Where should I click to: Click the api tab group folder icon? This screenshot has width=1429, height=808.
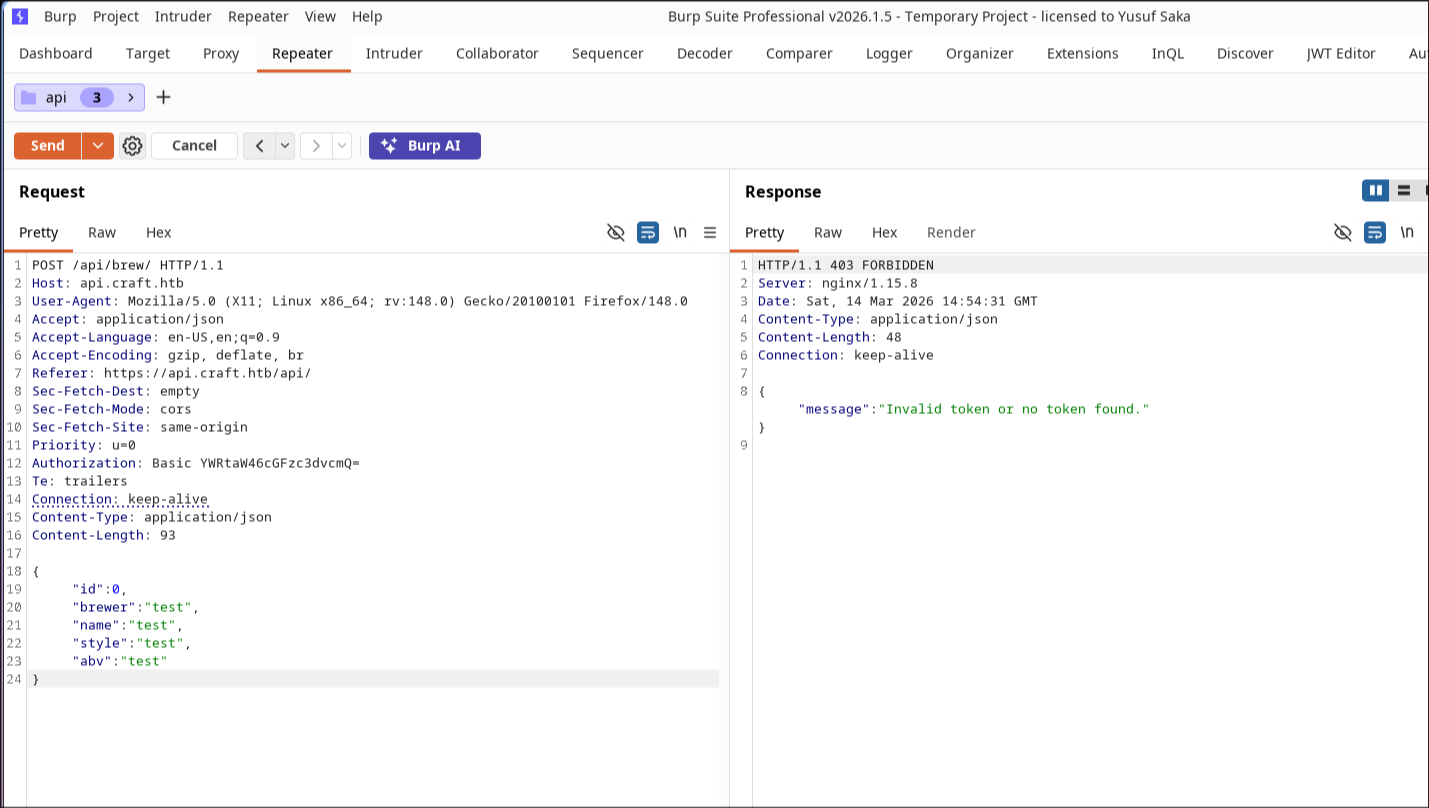[x=28, y=97]
